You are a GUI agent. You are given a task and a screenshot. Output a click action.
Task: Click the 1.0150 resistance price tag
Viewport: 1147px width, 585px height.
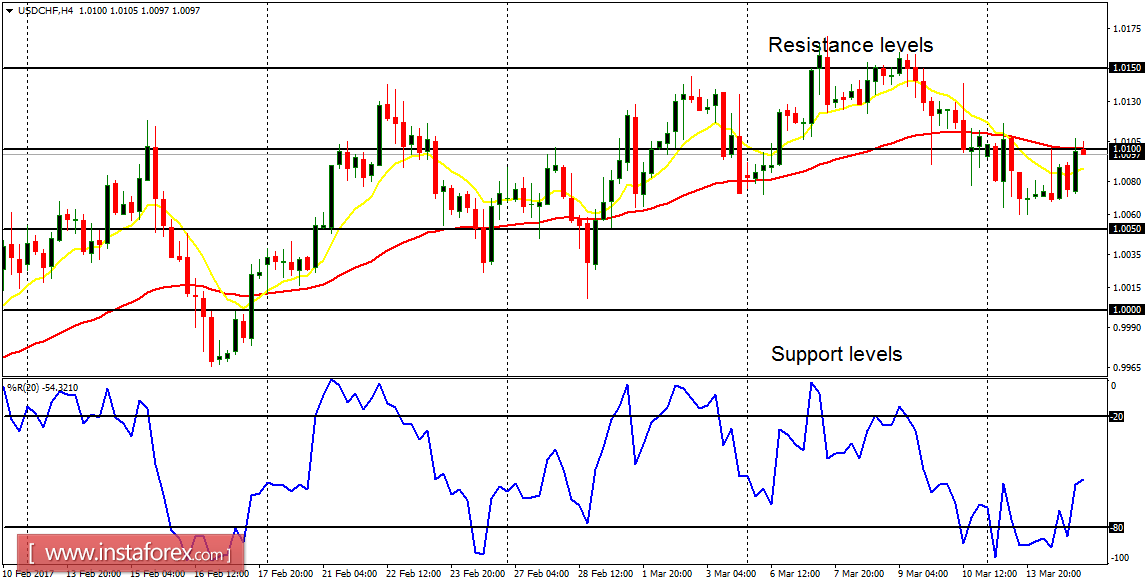point(1125,68)
